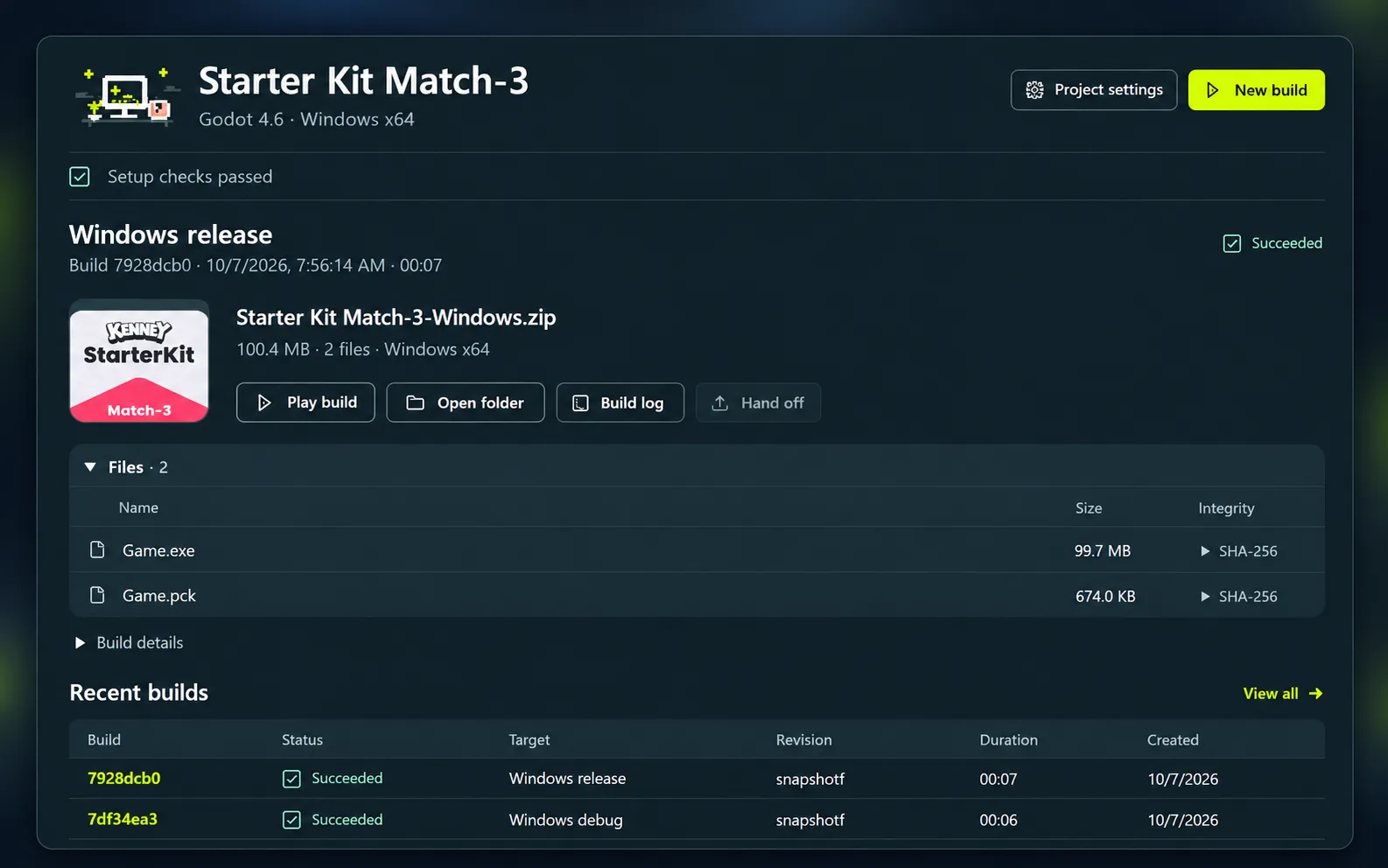Collapse the Files section triangle
This screenshot has height=868, width=1388.
[90, 467]
